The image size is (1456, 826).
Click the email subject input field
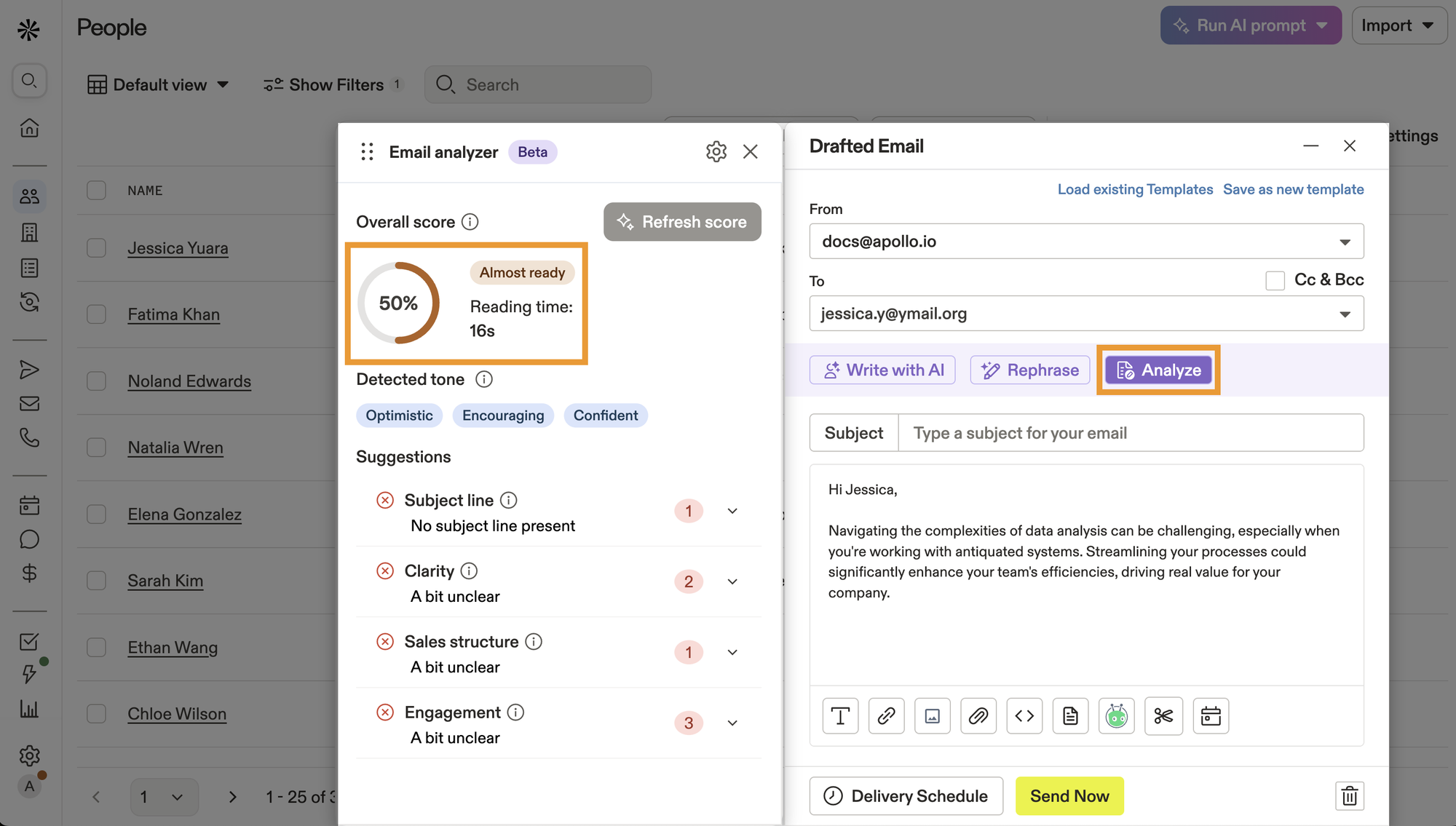[1130, 433]
